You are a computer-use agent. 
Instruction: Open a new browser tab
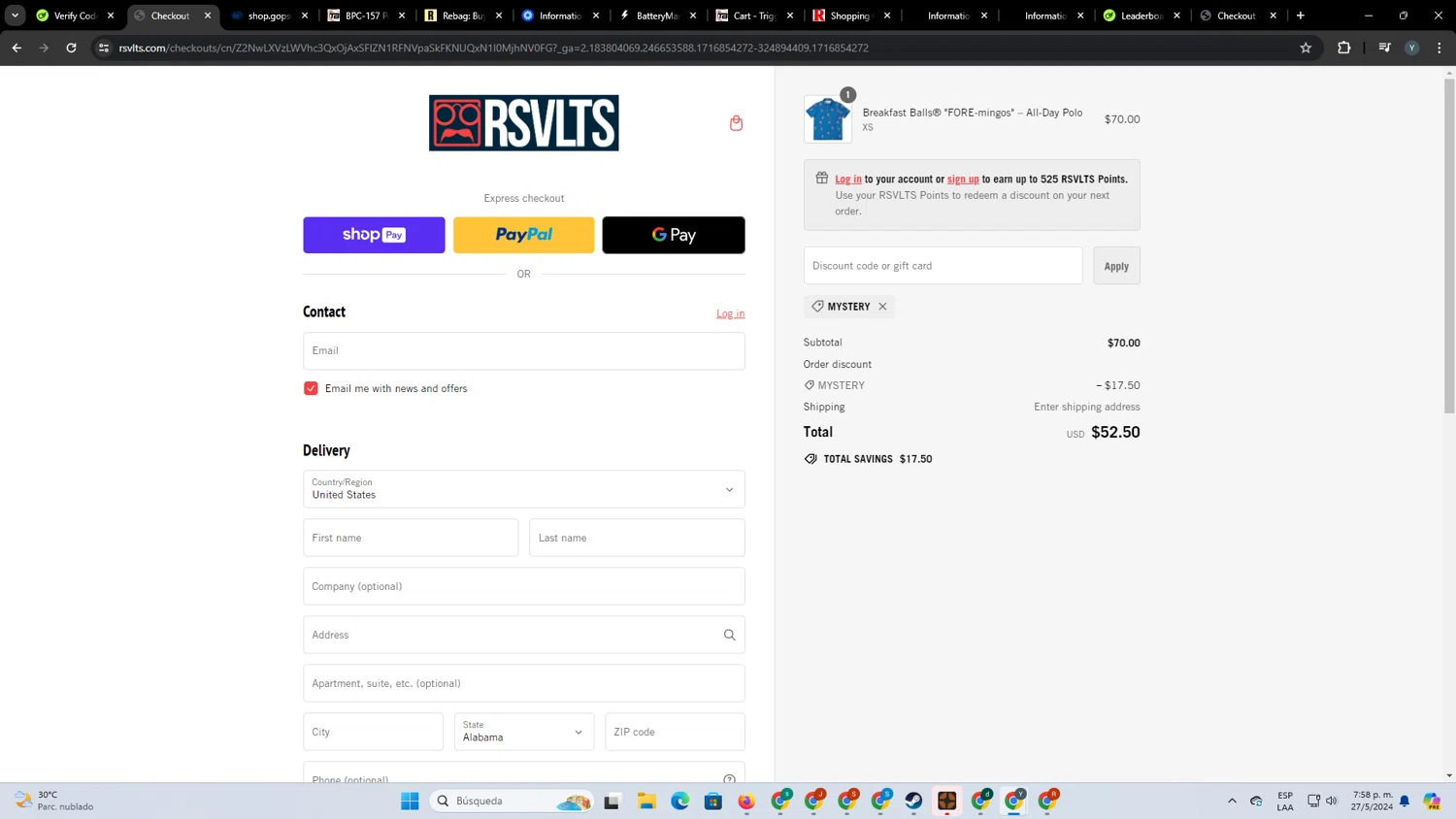(1301, 16)
